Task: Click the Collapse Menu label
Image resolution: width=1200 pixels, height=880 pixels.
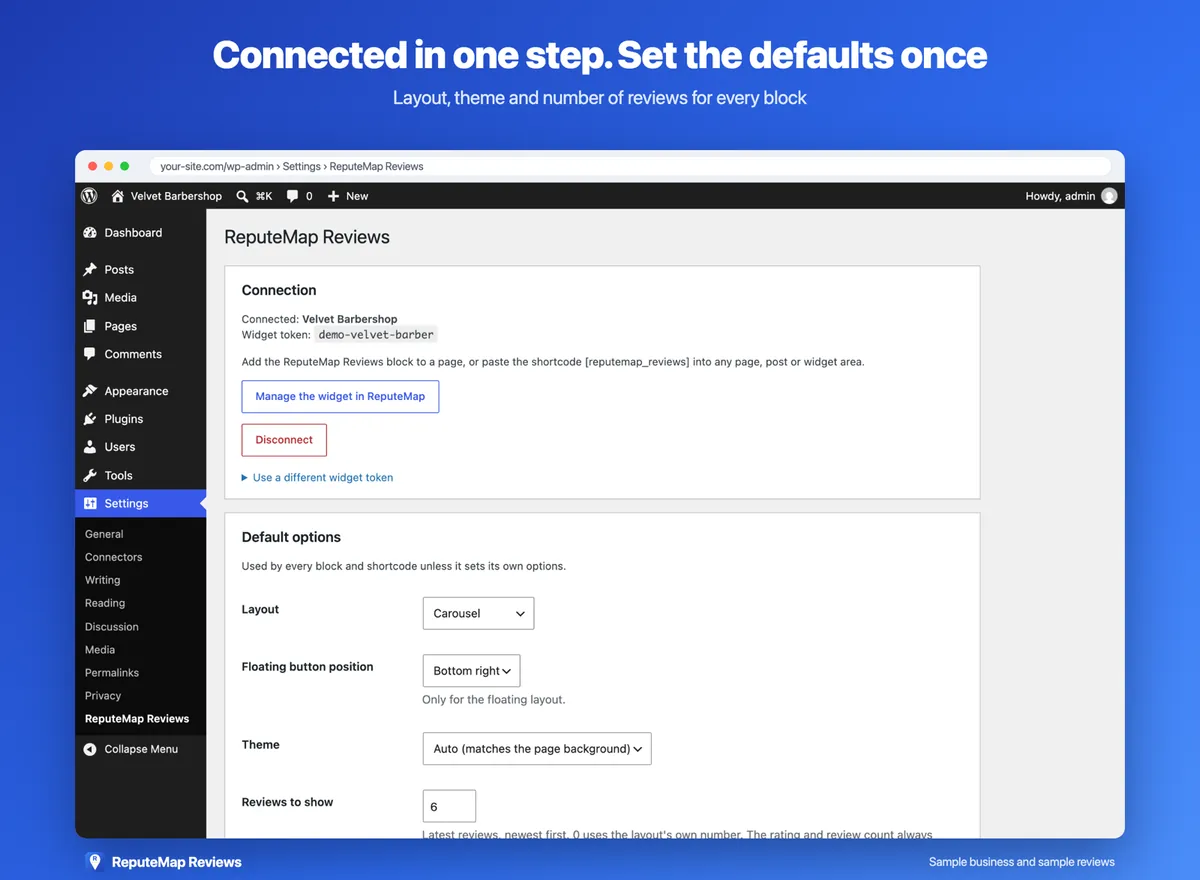Action: pyautogui.click(x=141, y=749)
